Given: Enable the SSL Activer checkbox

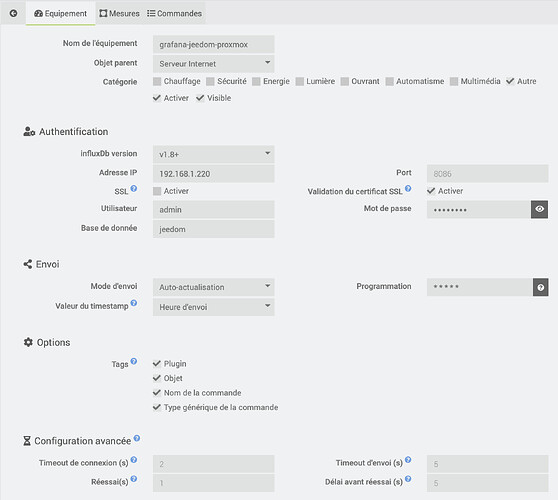Looking at the screenshot, I should (157, 191).
